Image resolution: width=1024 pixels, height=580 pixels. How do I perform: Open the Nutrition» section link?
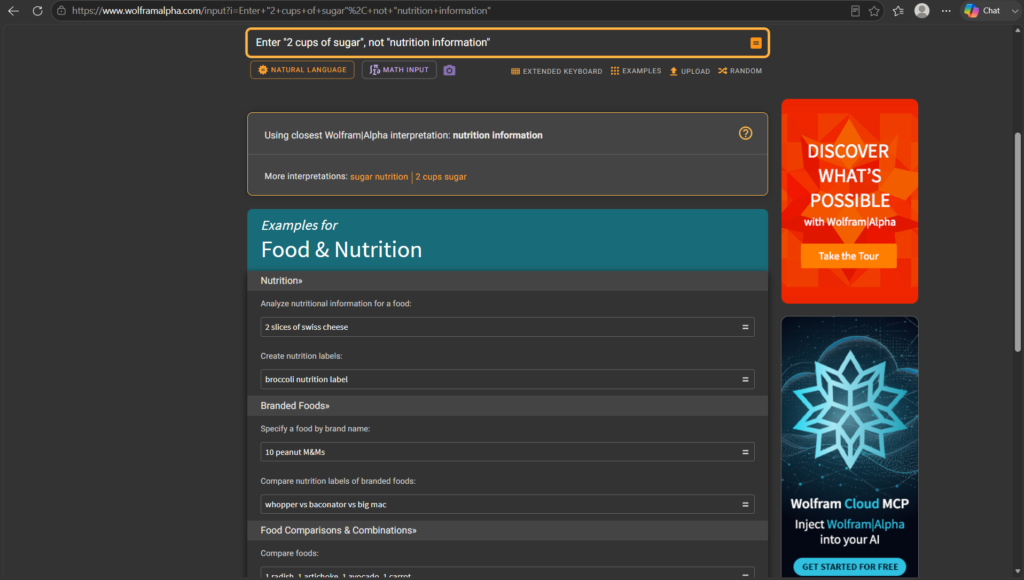281,280
